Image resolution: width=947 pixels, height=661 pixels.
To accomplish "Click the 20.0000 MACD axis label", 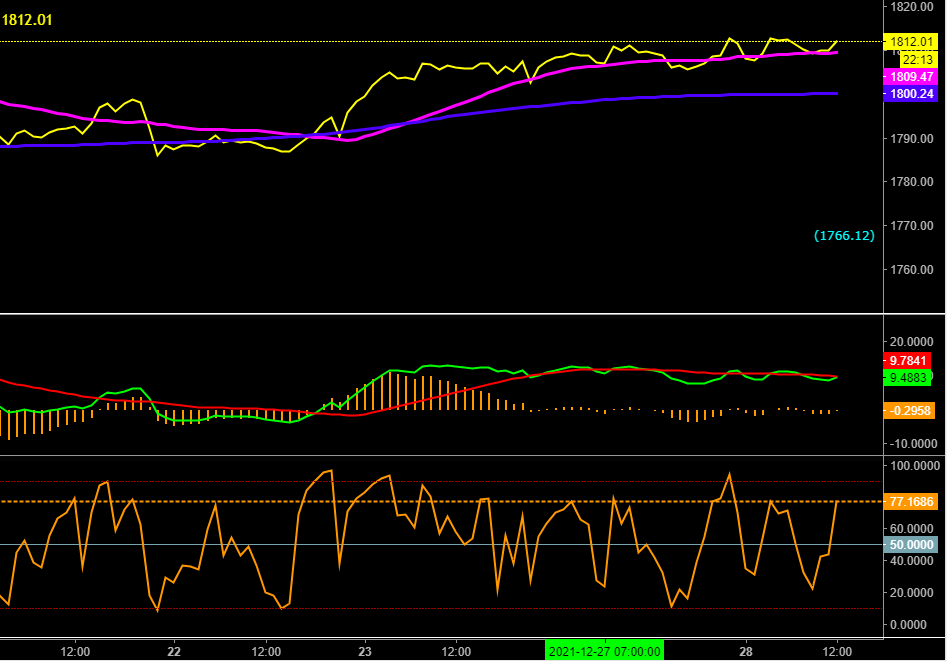I will coord(912,342).
